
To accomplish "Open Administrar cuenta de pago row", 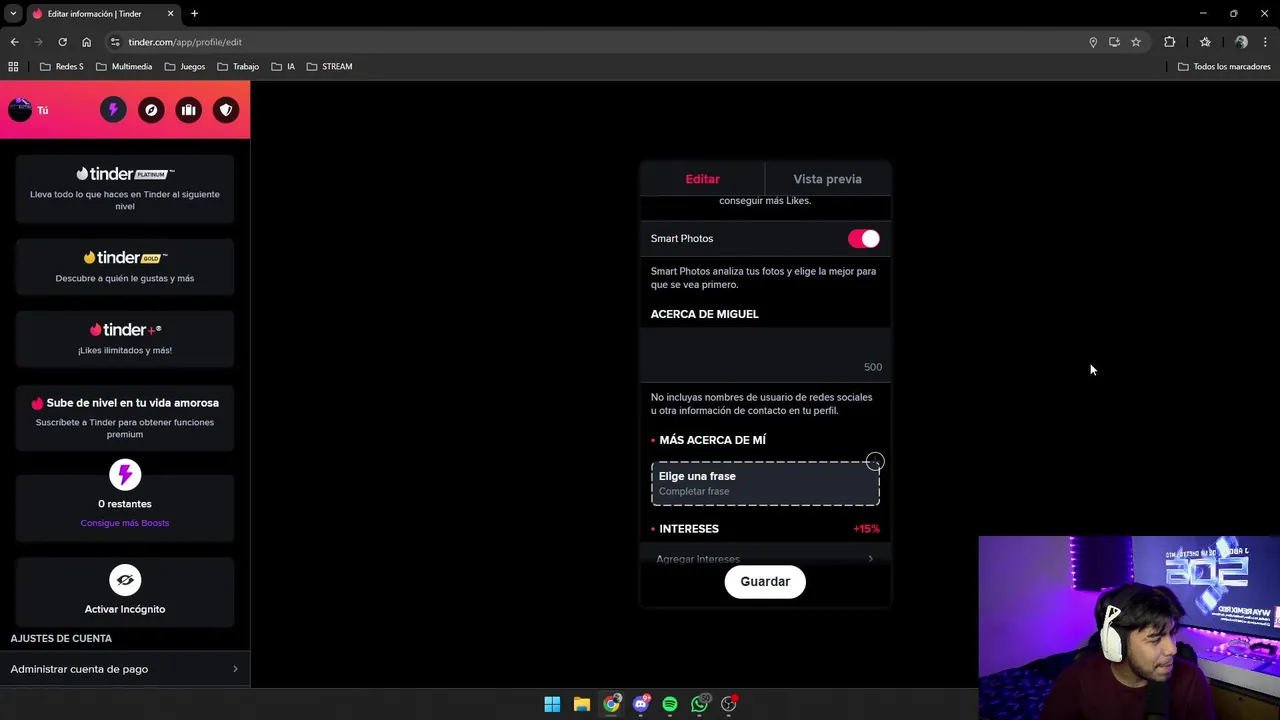I will coord(125,669).
